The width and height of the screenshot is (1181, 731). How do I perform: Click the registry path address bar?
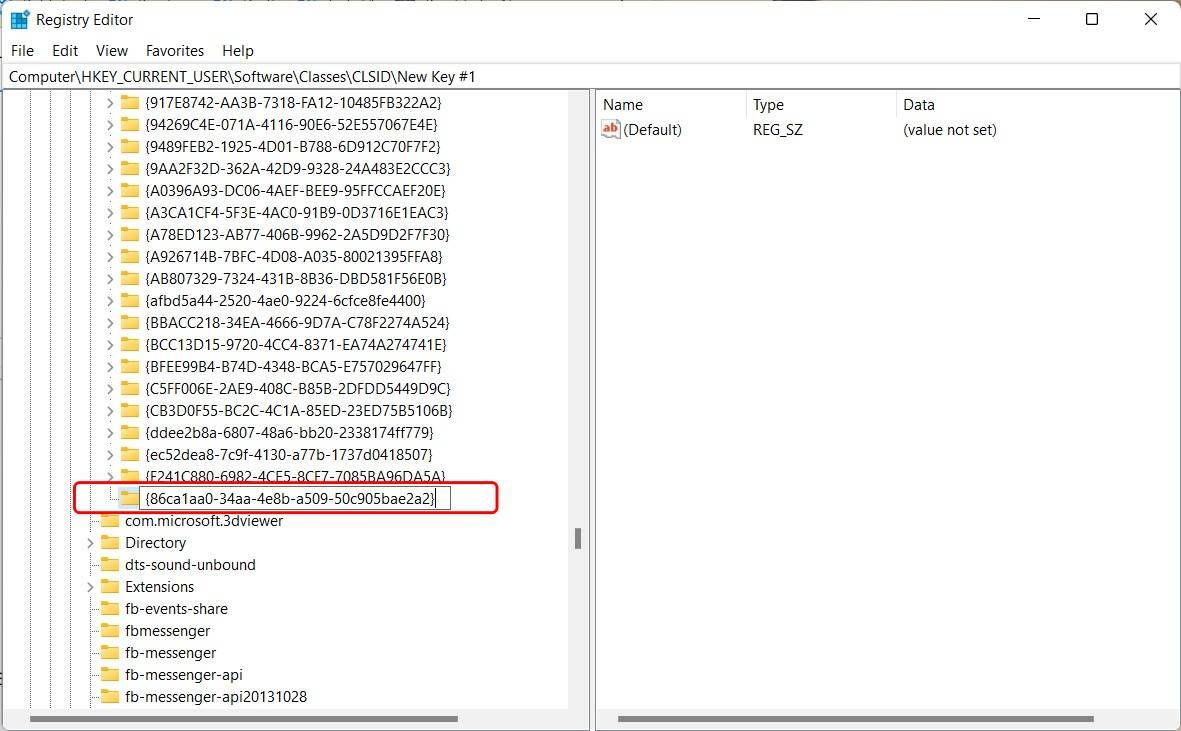tap(590, 76)
